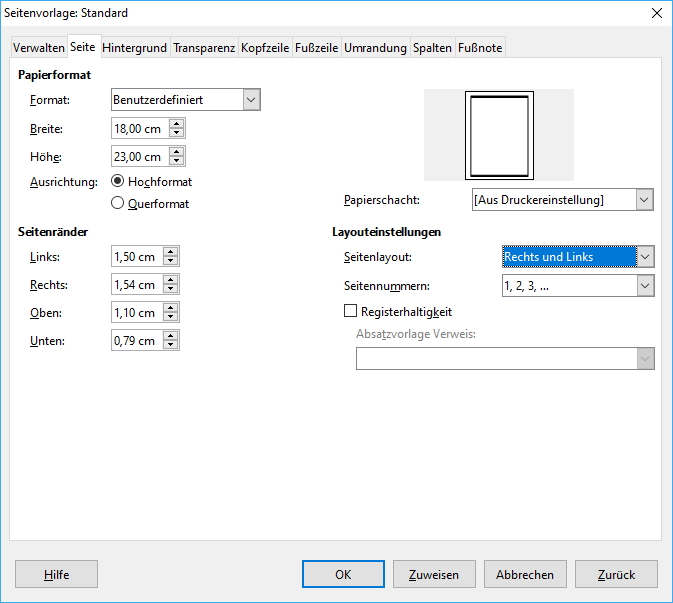Increase Breite with up arrow
This screenshot has height=603, width=673.
point(177,124)
